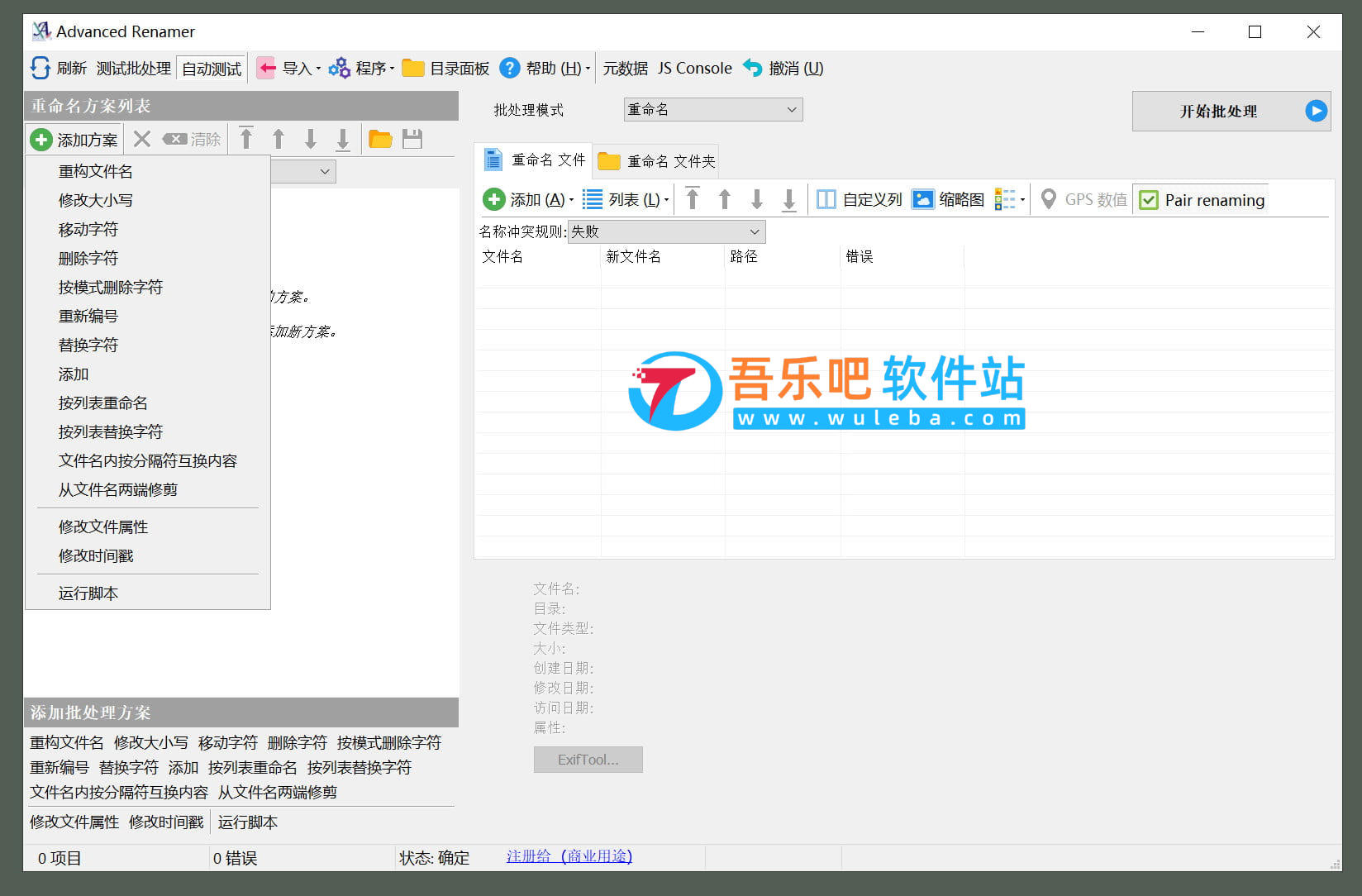Move method to bottom in method list
1362x896 pixels.
pos(343,139)
